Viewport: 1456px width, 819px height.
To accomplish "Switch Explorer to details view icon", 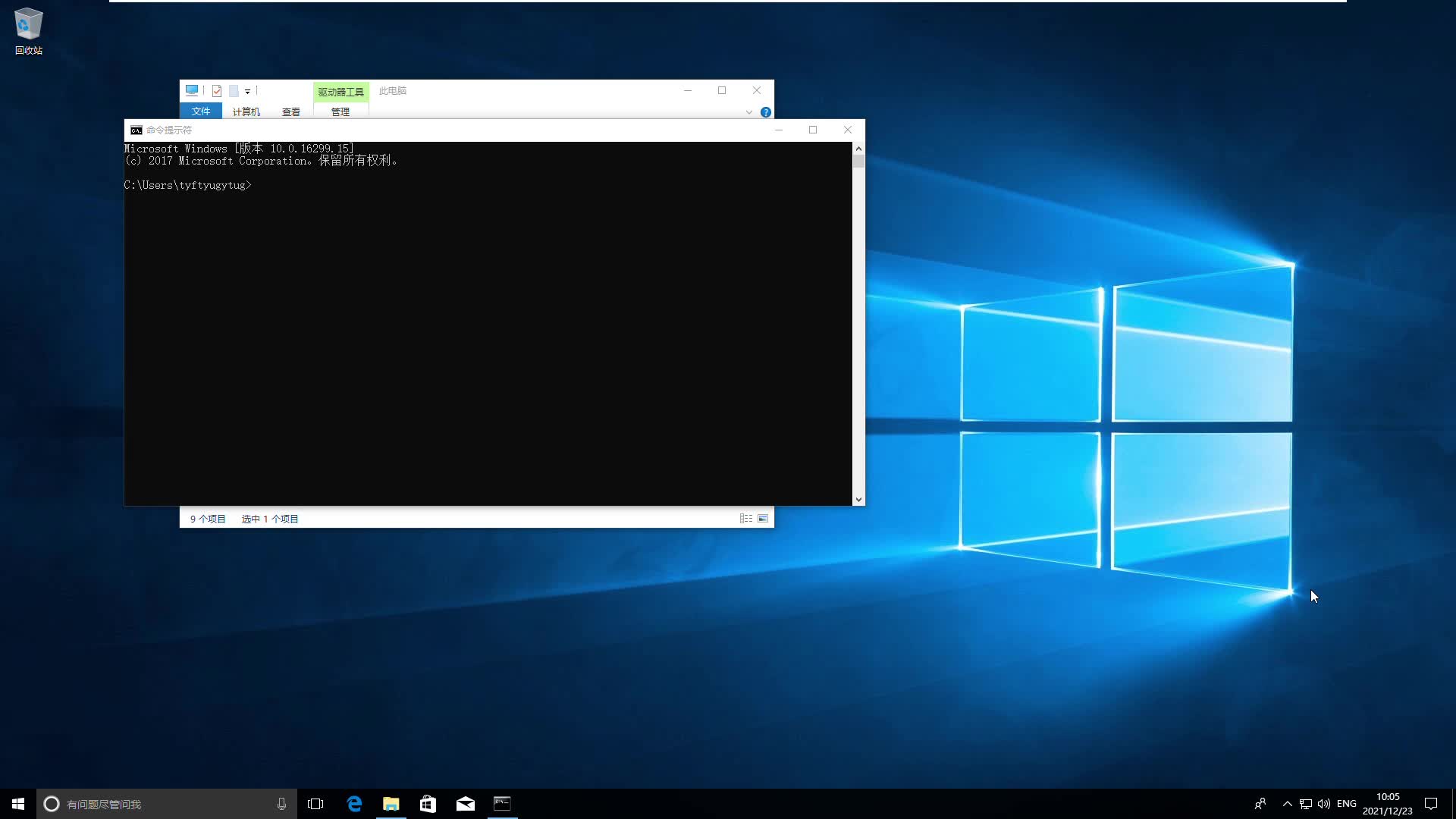I will click(x=746, y=519).
